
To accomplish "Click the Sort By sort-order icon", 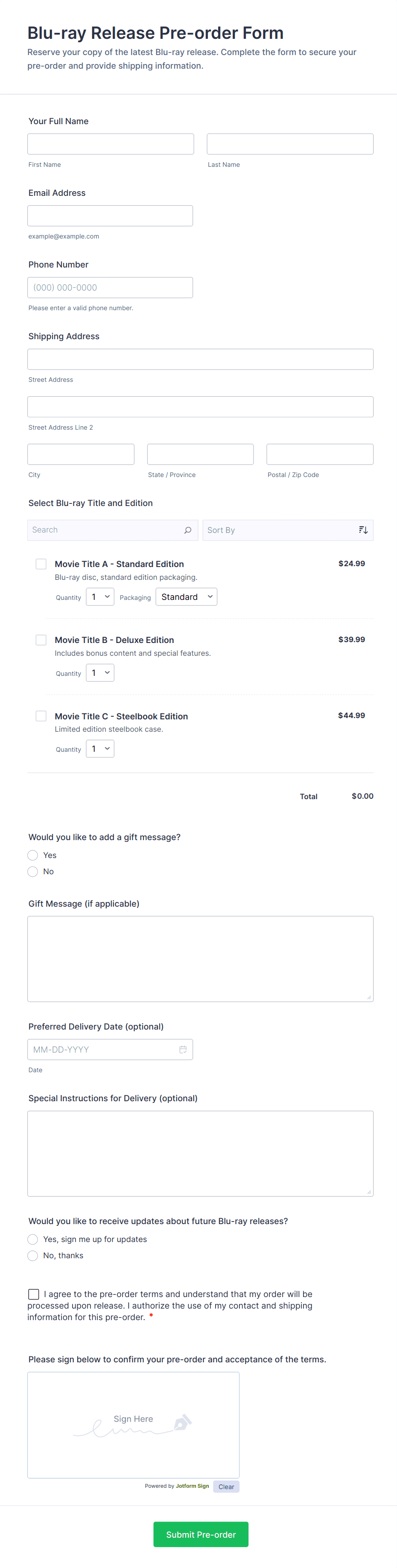I will (363, 530).
